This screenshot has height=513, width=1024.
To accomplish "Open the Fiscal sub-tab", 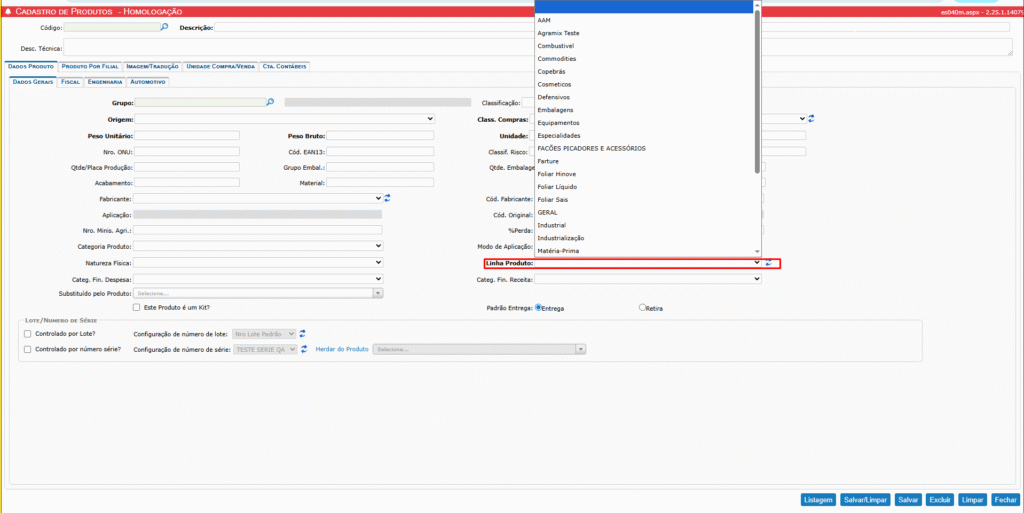I will pyautogui.click(x=70, y=82).
